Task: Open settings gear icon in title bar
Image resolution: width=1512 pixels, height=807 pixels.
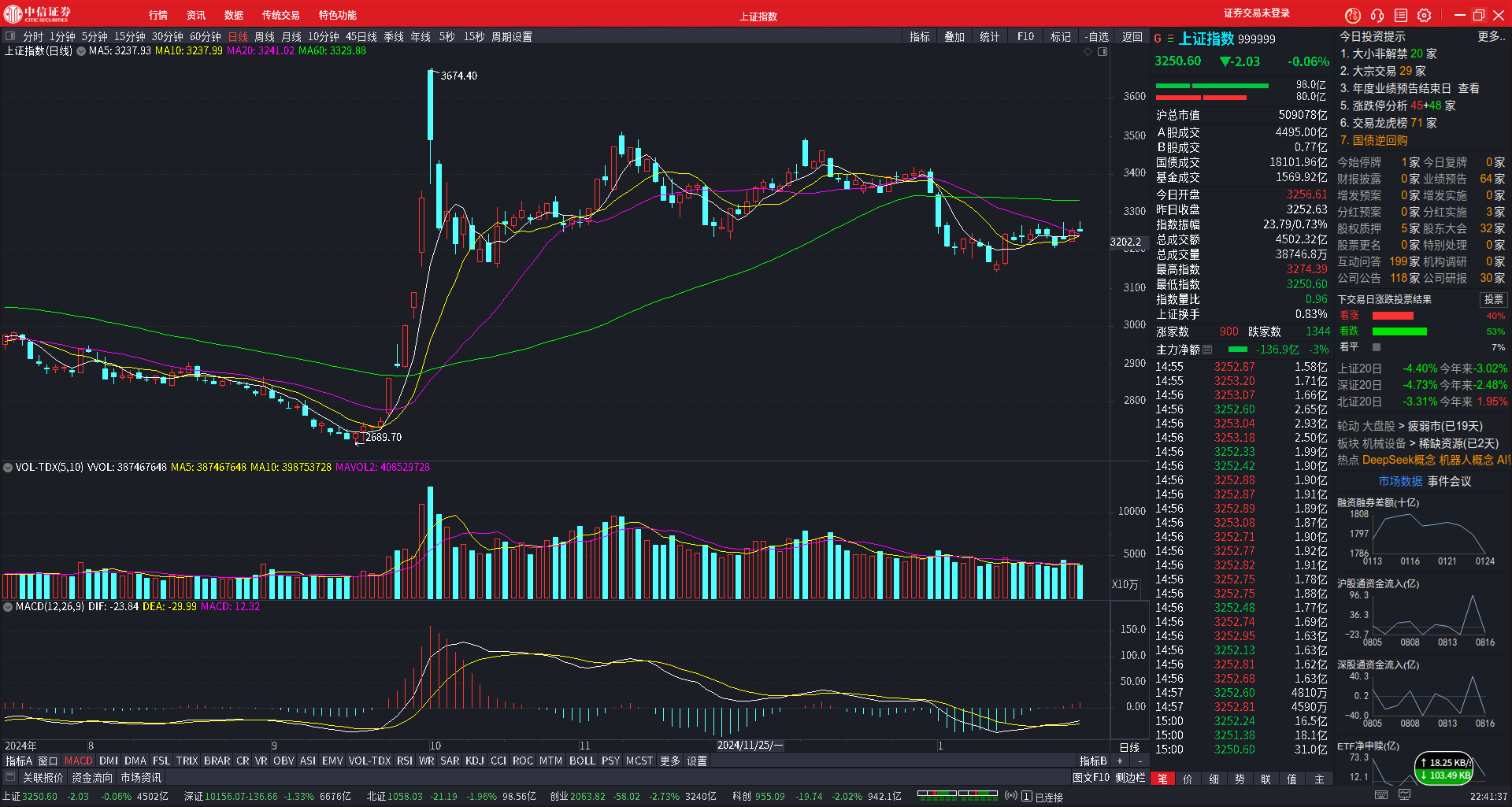Action: (1425, 15)
